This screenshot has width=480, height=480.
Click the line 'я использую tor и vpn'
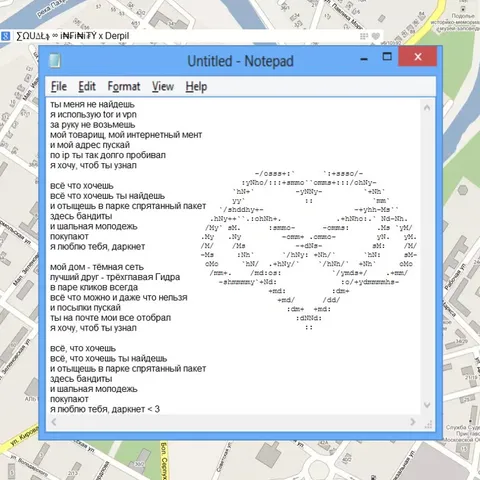point(93,114)
